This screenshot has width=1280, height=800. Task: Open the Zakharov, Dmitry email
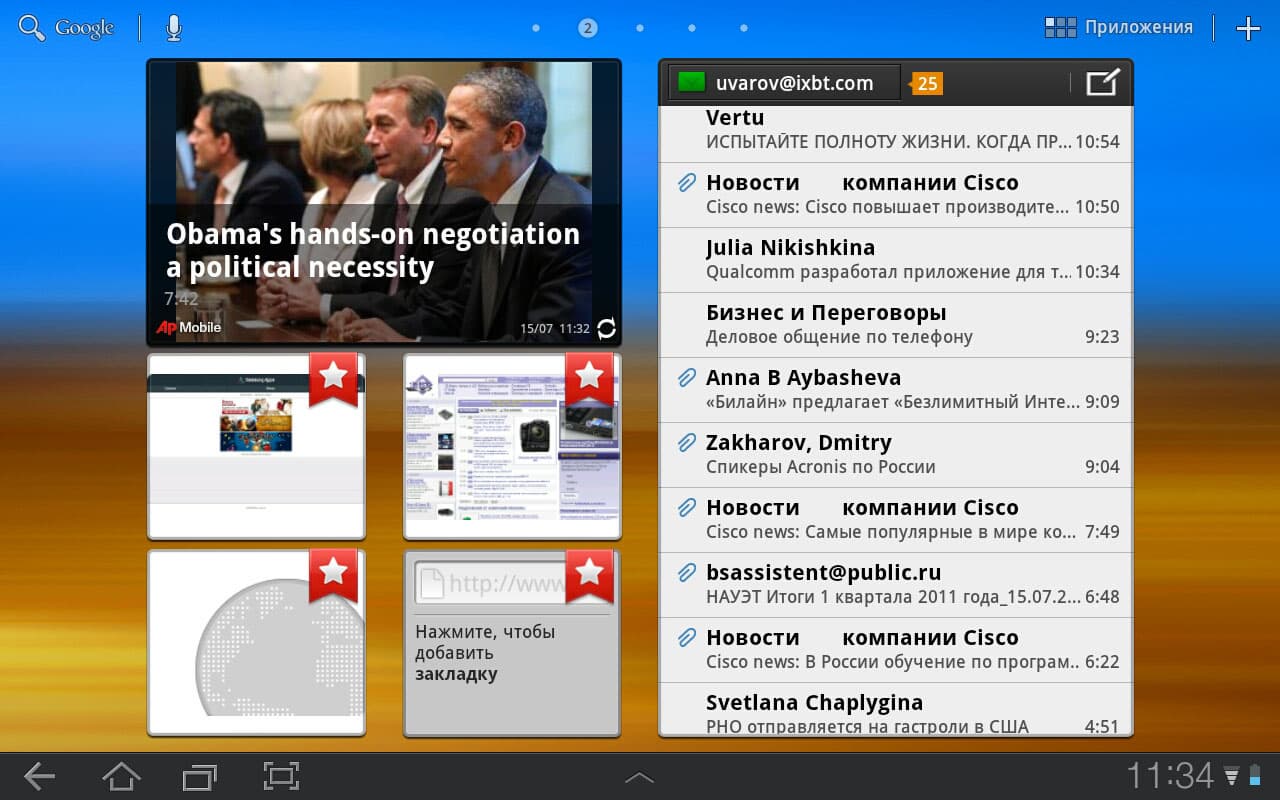895,455
